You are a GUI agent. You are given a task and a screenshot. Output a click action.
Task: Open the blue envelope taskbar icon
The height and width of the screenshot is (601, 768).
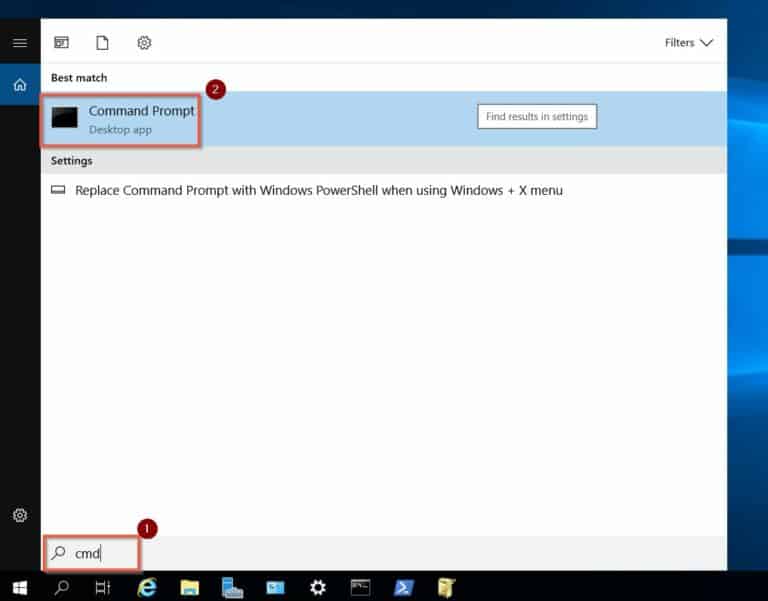point(275,587)
